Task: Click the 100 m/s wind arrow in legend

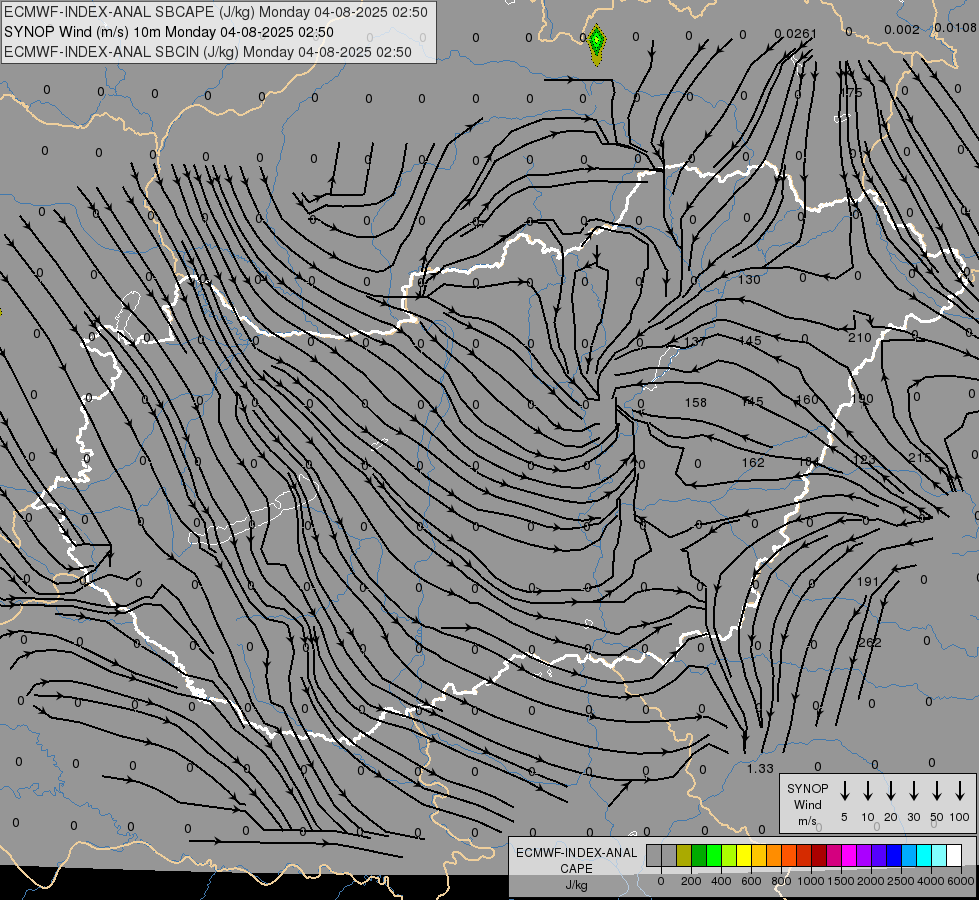Action: (x=960, y=791)
